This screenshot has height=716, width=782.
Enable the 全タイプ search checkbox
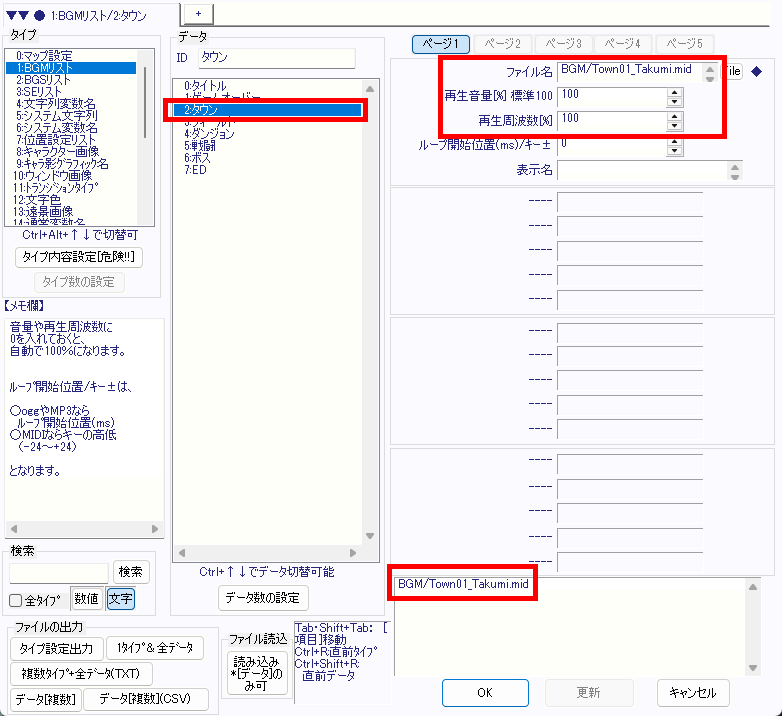16,600
